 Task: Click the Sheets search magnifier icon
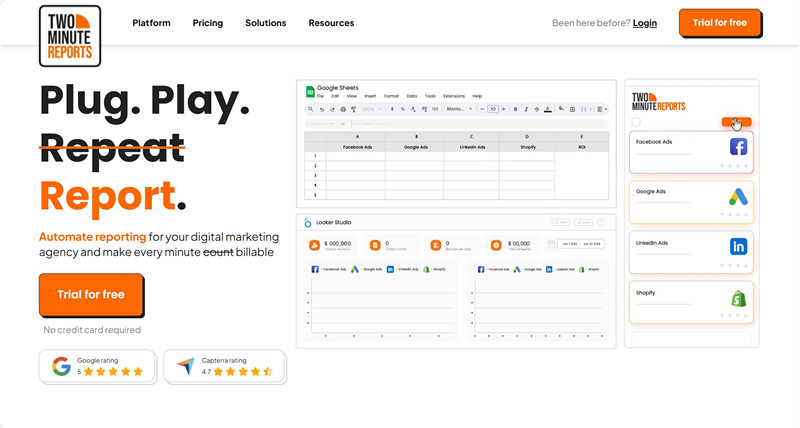[310, 109]
